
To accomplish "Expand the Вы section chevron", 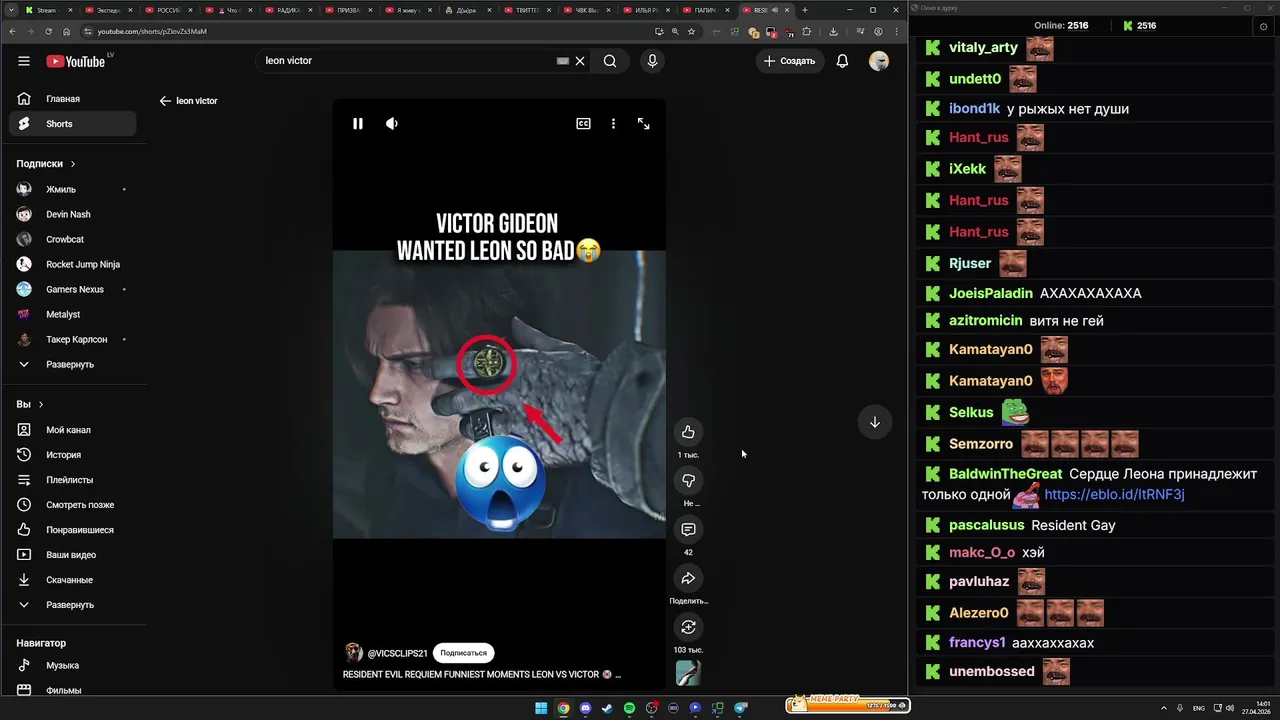I will coord(41,405).
